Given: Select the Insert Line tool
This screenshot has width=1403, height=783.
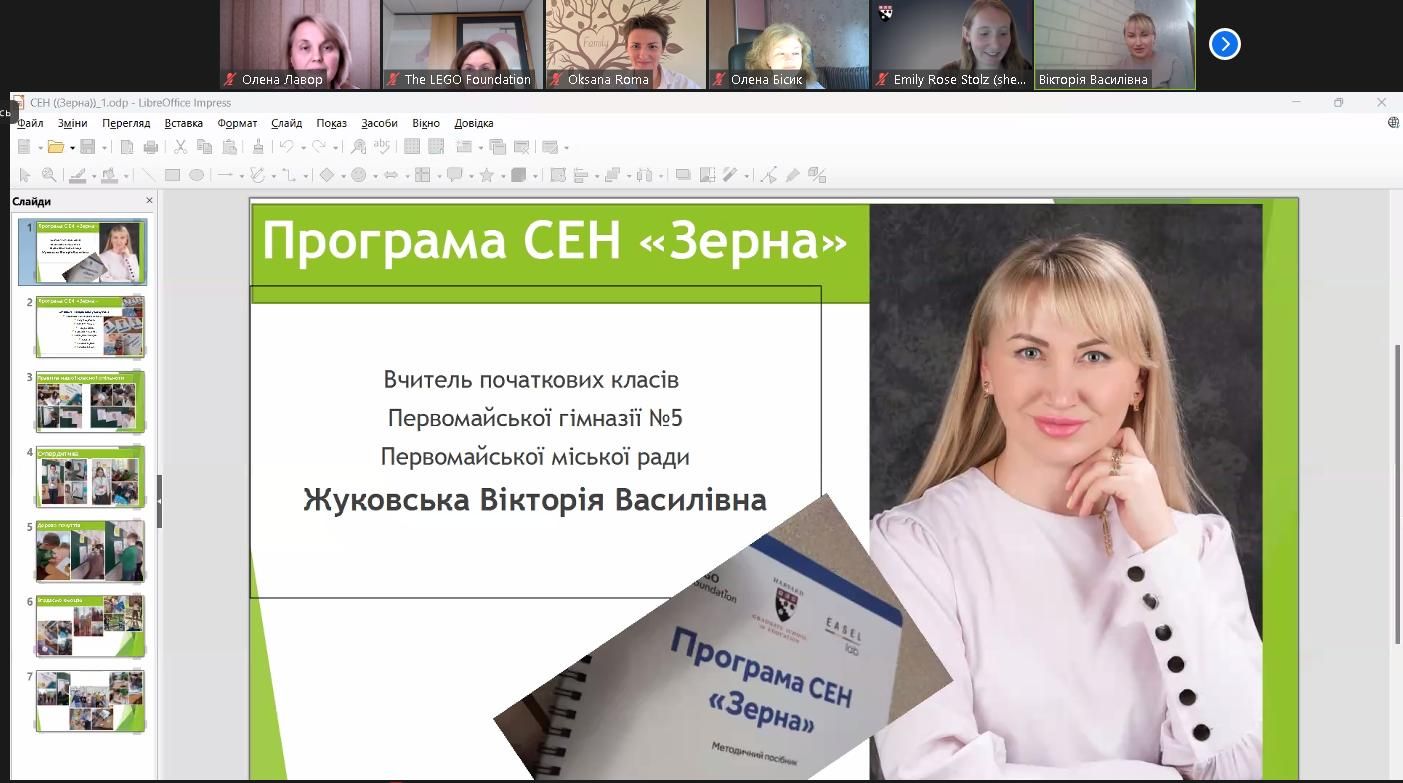Looking at the screenshot, I should coord(148,175).
